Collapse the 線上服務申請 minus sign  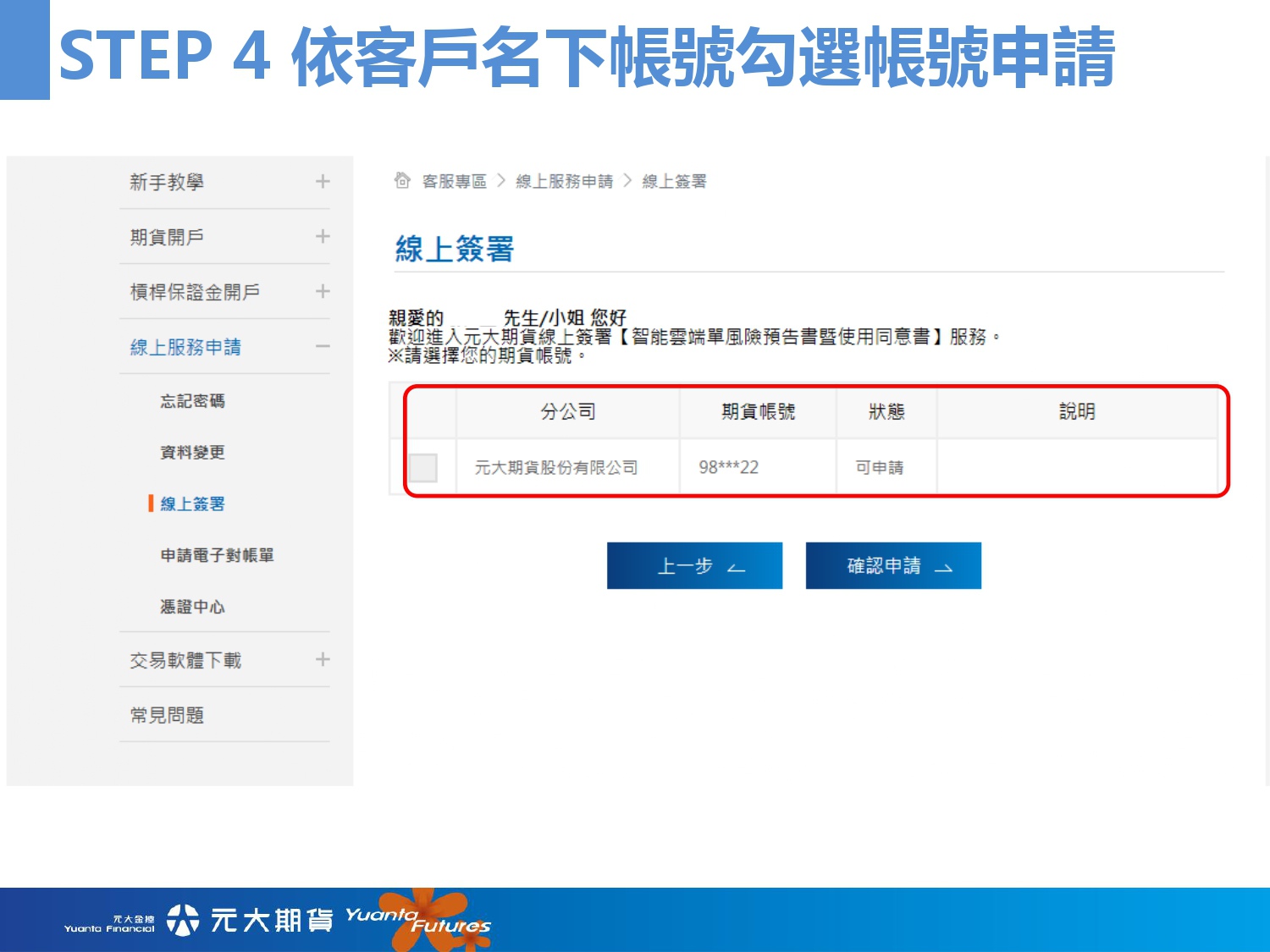323,346
